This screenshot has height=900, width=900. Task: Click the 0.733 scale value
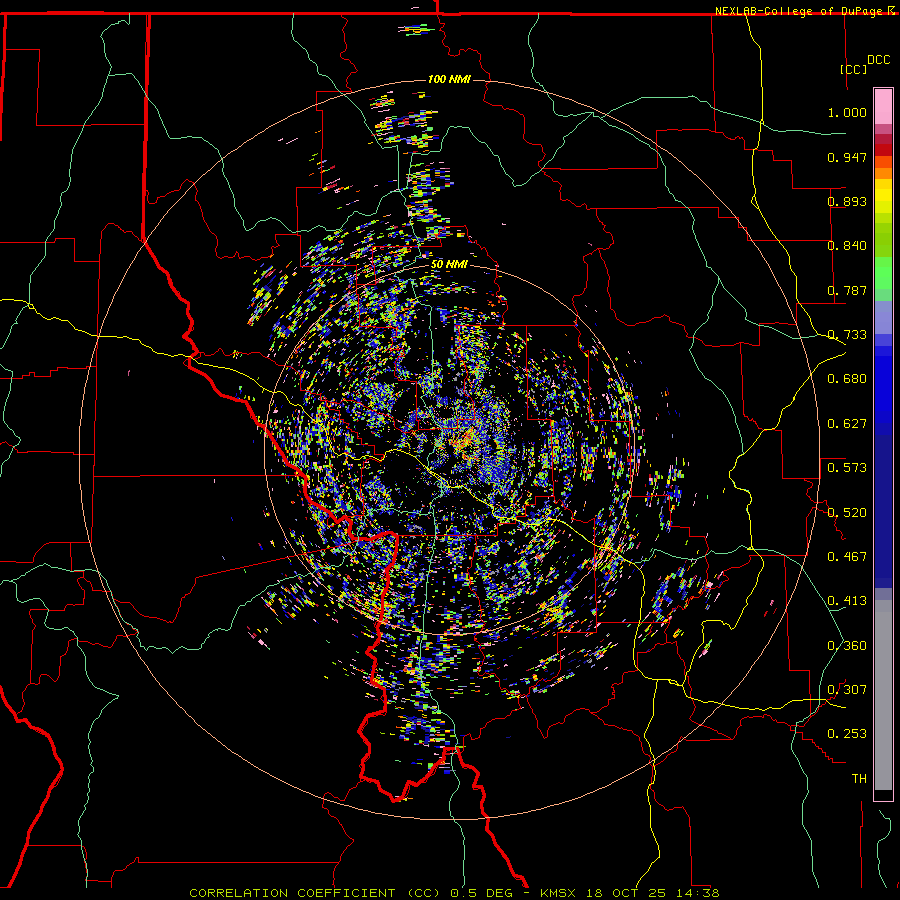(x=847, y=335)
